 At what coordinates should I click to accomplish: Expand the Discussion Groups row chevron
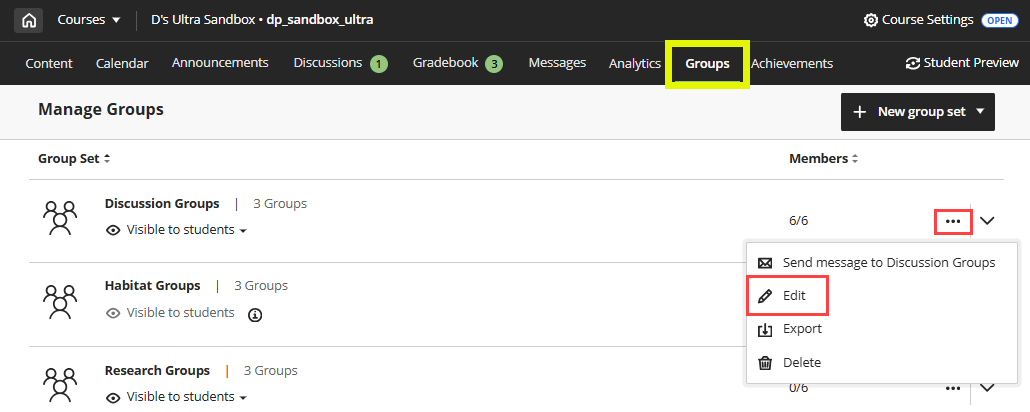987,221
